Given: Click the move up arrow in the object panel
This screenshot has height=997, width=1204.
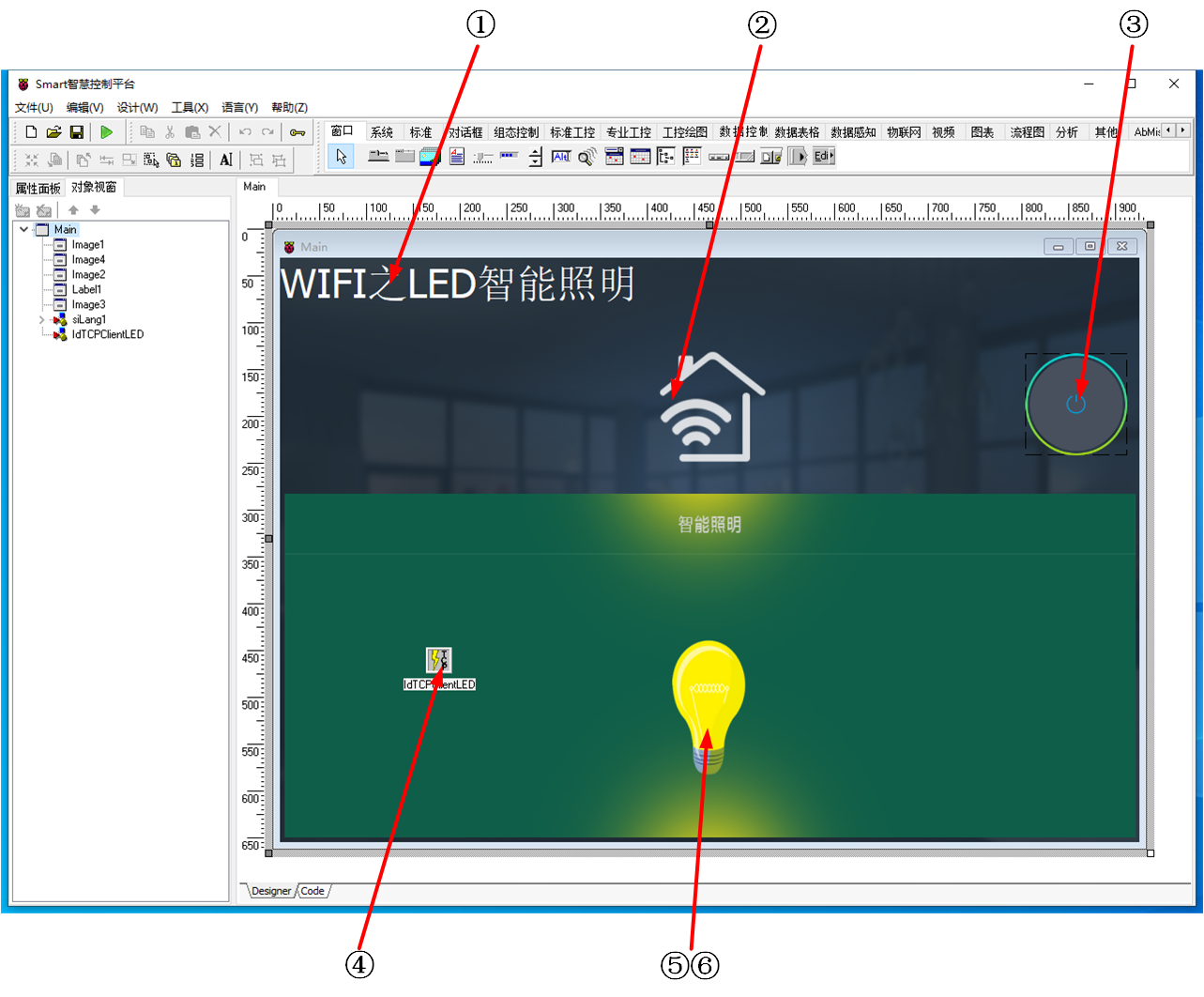Looking at the screenshot, I should [x=73, y=210].
